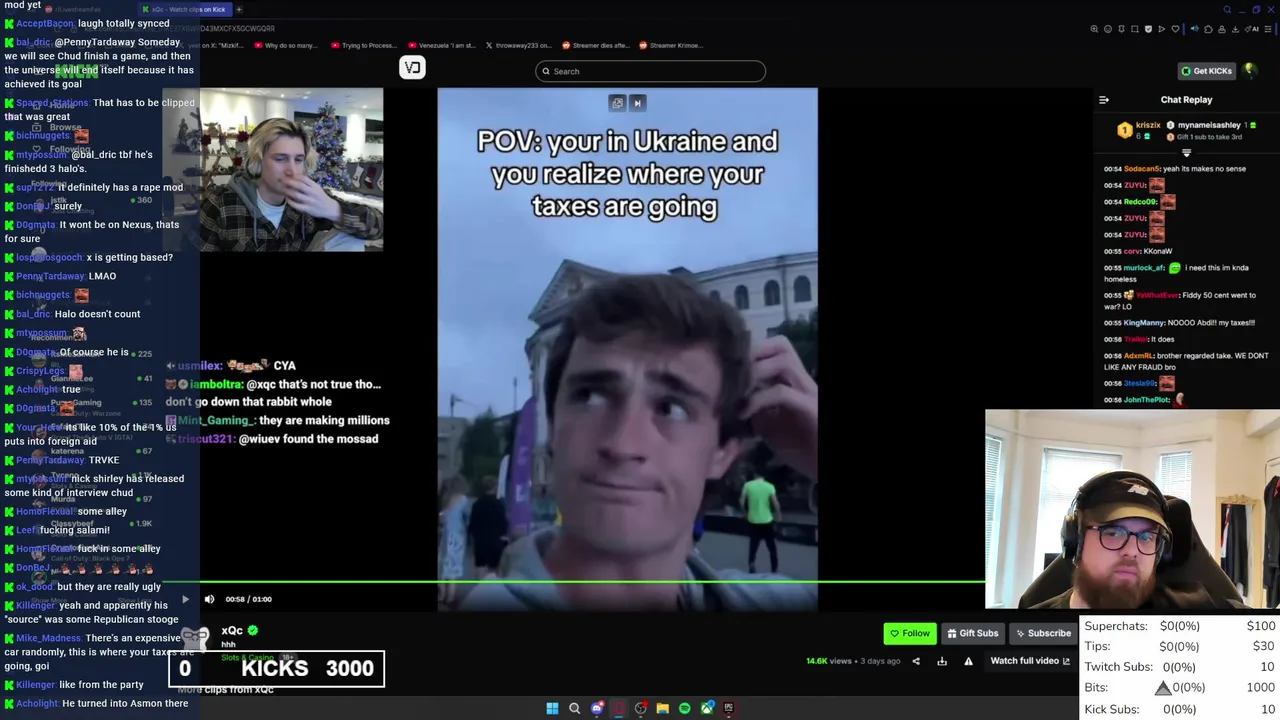The width and height of the screenshot is (1280, 720).
Task: Click the next clip icon above video
Action: [x=637, y=103]
